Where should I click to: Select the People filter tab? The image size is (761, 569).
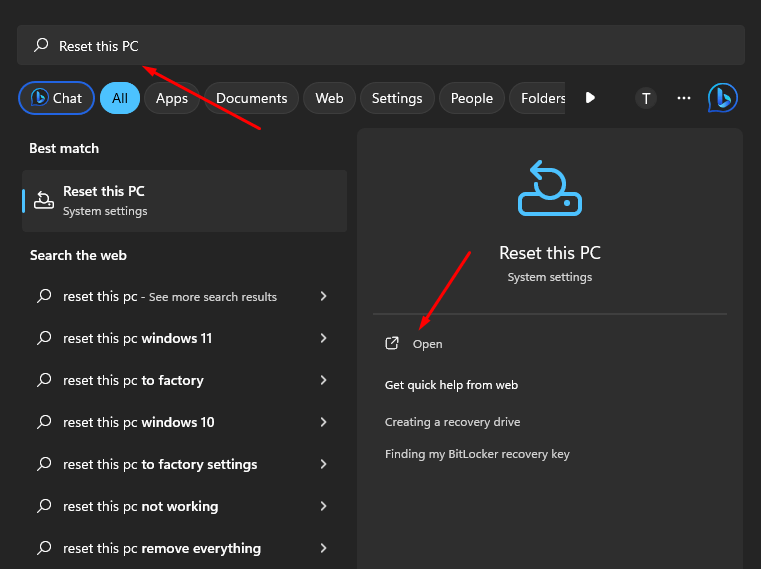pyautogui.click(x=471, y=98)
